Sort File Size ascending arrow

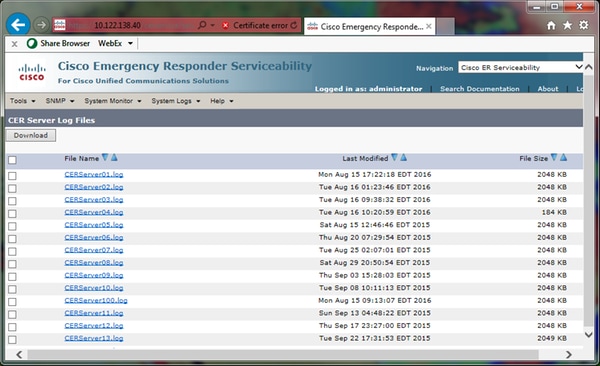(563, 157)
